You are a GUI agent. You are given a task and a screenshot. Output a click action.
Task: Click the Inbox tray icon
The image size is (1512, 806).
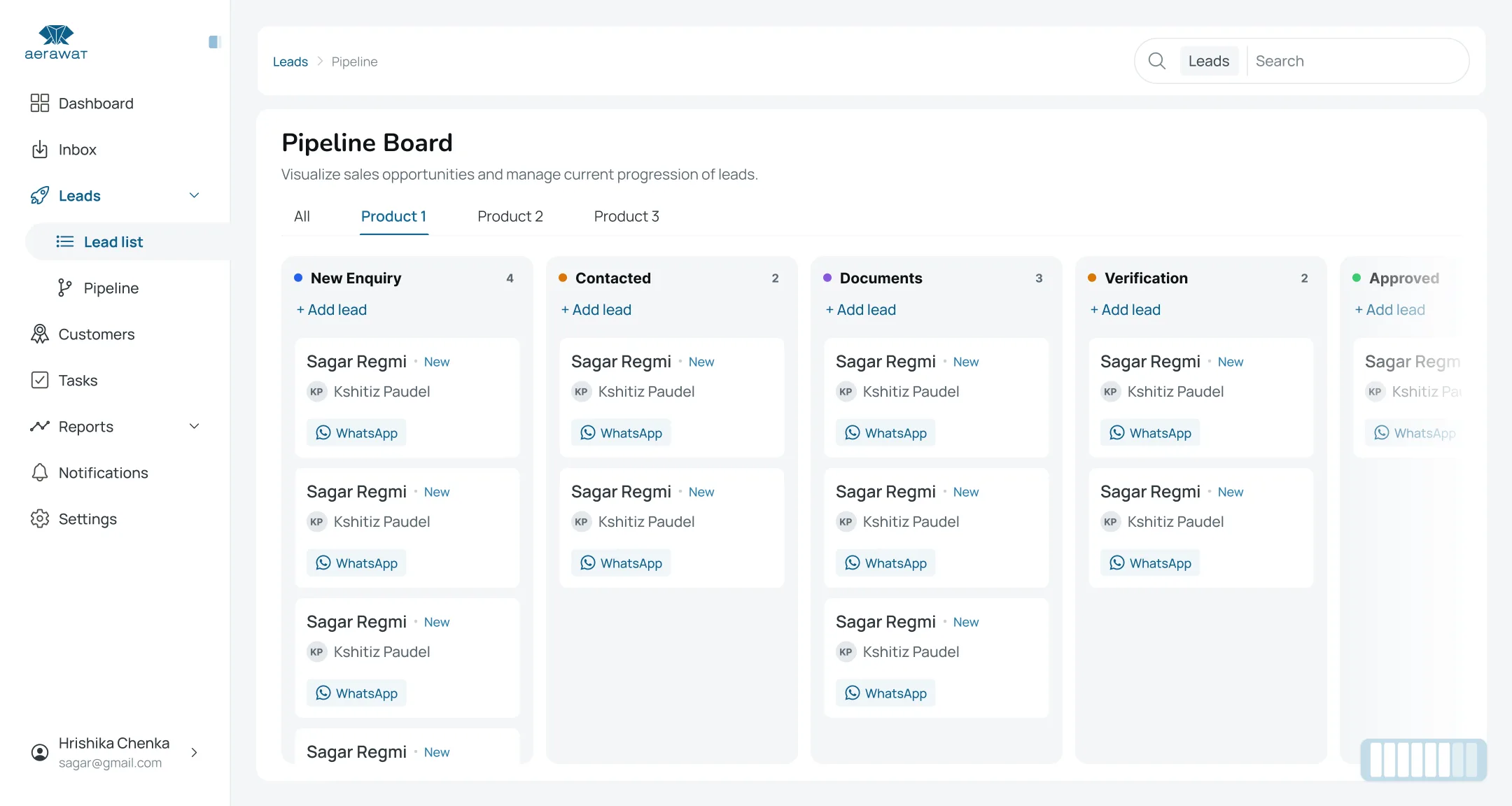click(40, 149)
